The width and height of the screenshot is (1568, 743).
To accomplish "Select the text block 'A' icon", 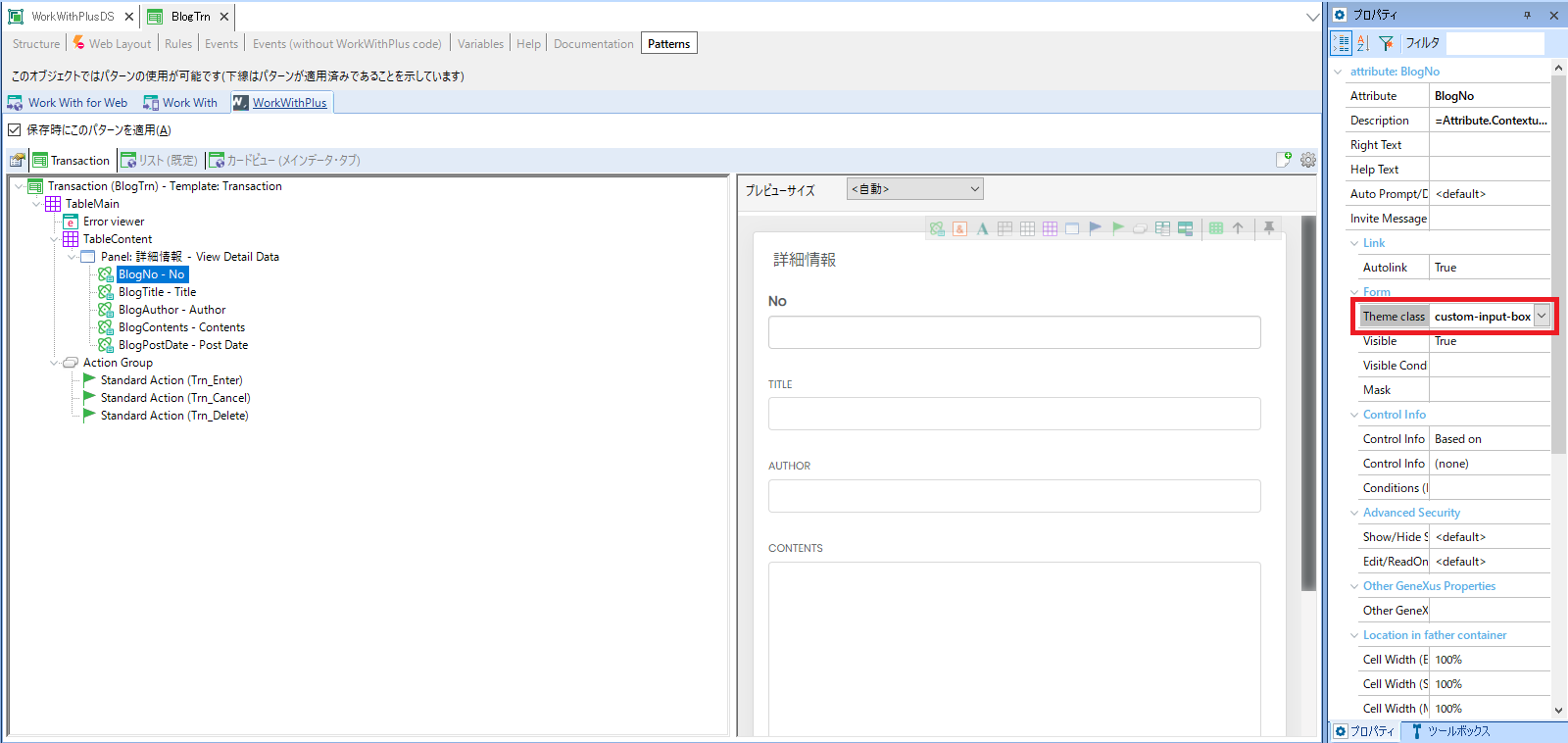I will coord(982,228).
